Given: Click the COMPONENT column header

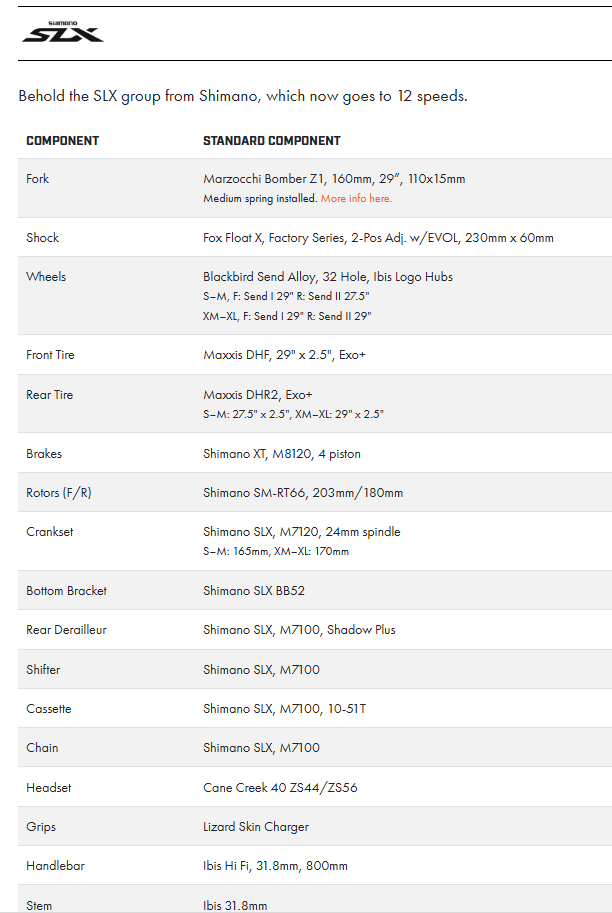Looking at the screenshot, I should [62, 141].
